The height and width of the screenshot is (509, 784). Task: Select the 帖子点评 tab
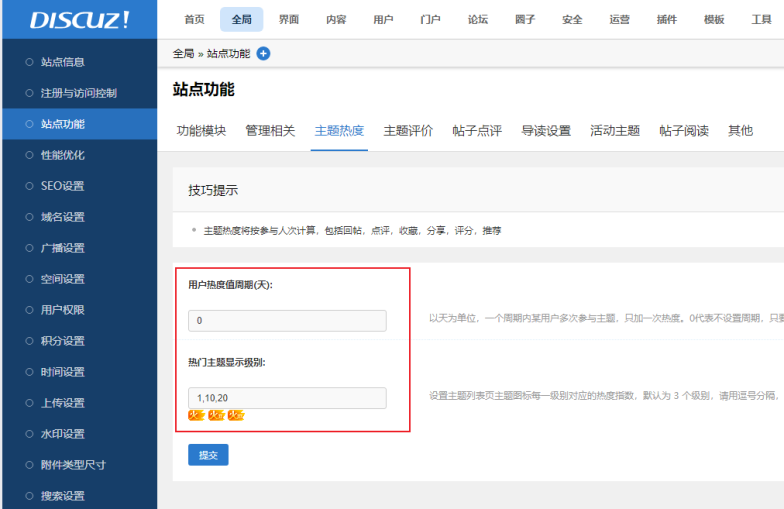(477, 131)
